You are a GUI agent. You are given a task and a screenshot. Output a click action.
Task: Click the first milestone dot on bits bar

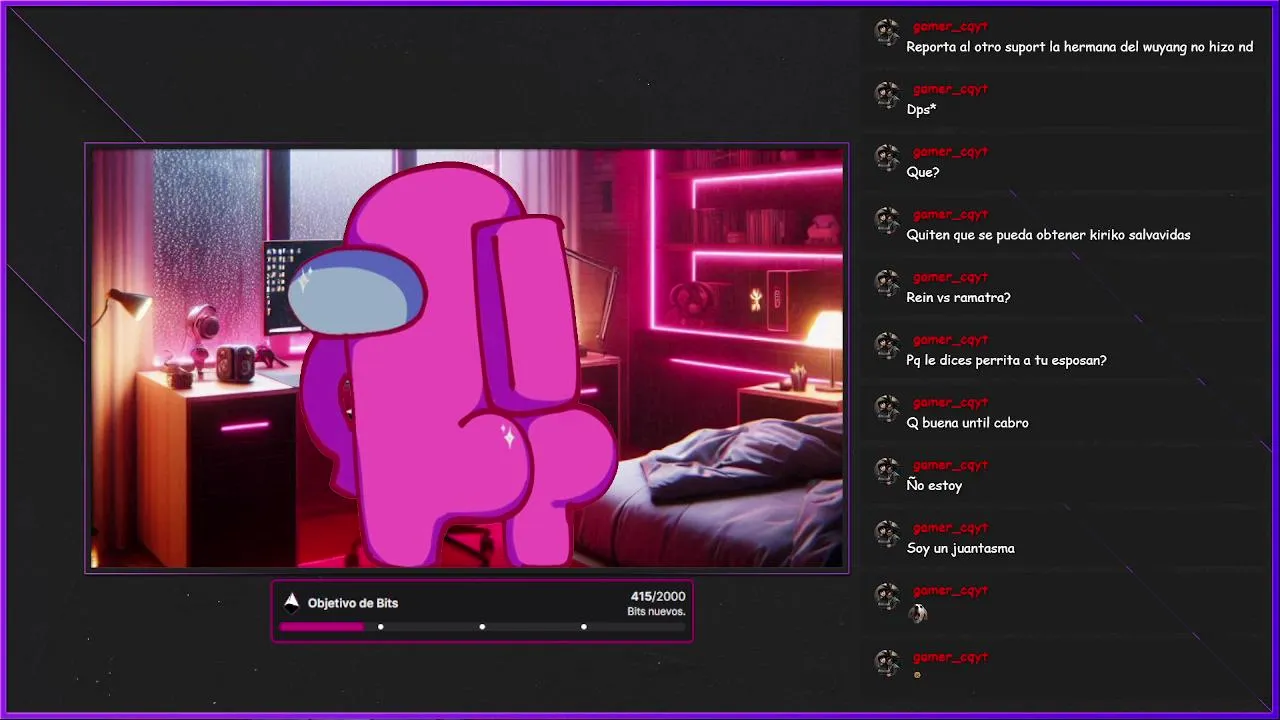point(381,627)
